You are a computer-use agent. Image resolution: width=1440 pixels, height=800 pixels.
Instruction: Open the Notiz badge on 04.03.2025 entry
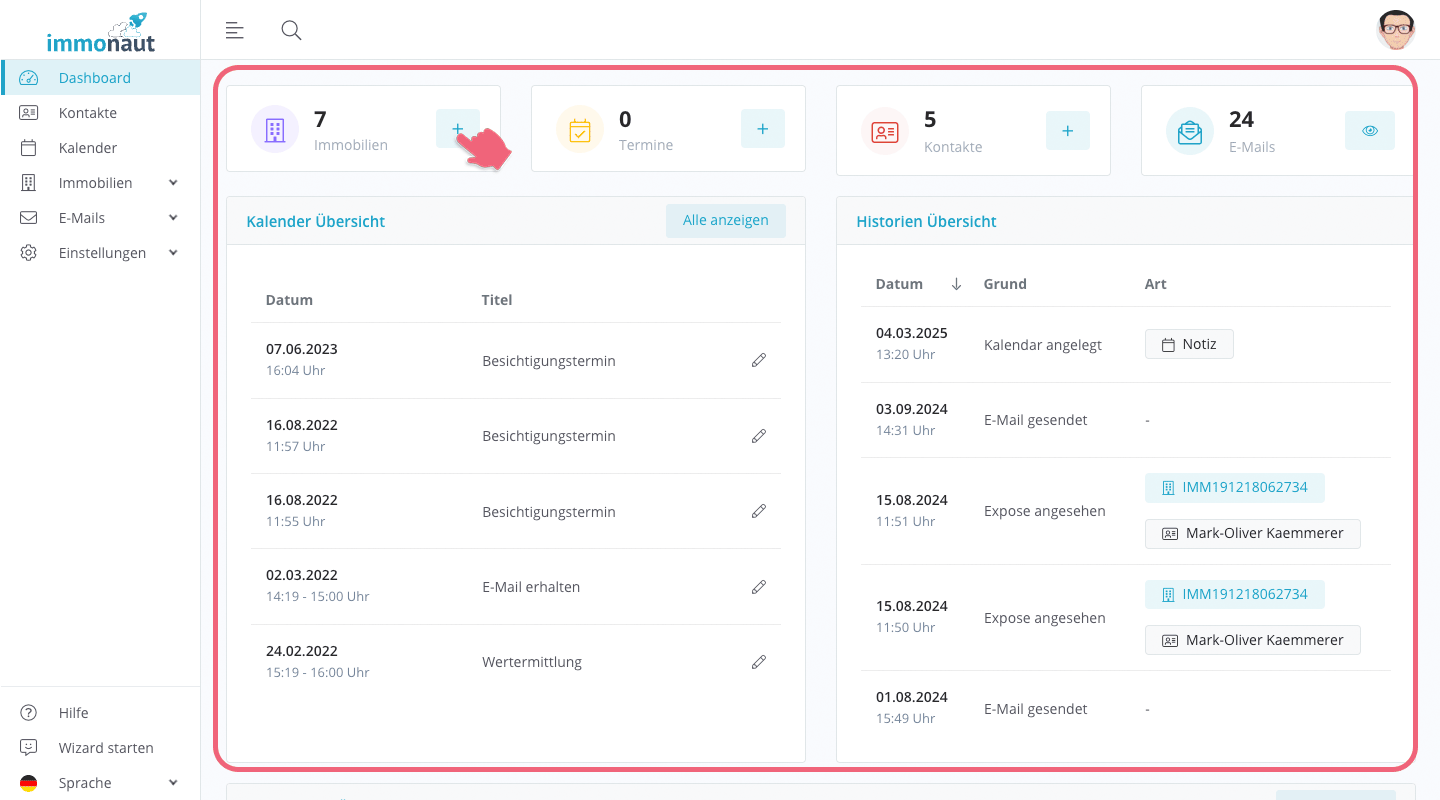(x=1189, y=343)
